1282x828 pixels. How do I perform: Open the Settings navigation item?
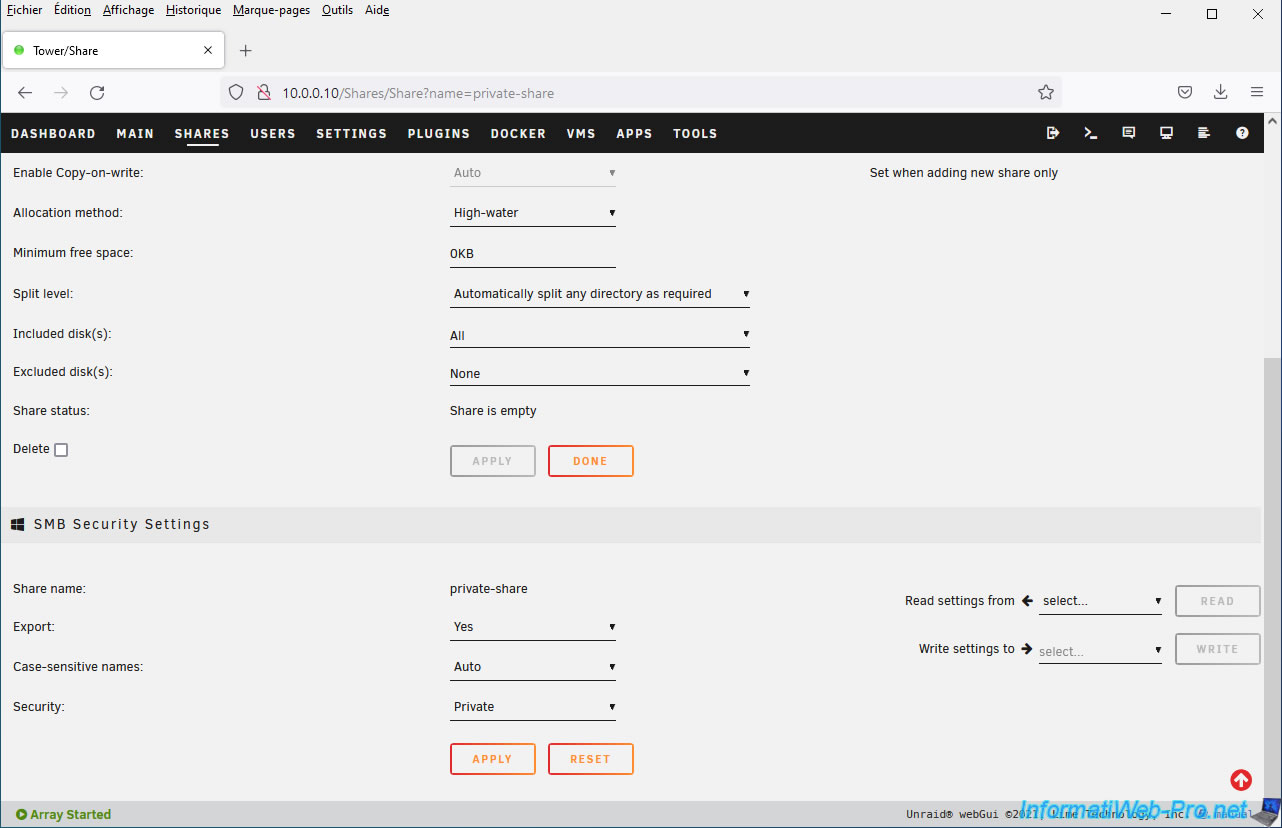coord(351,134)
